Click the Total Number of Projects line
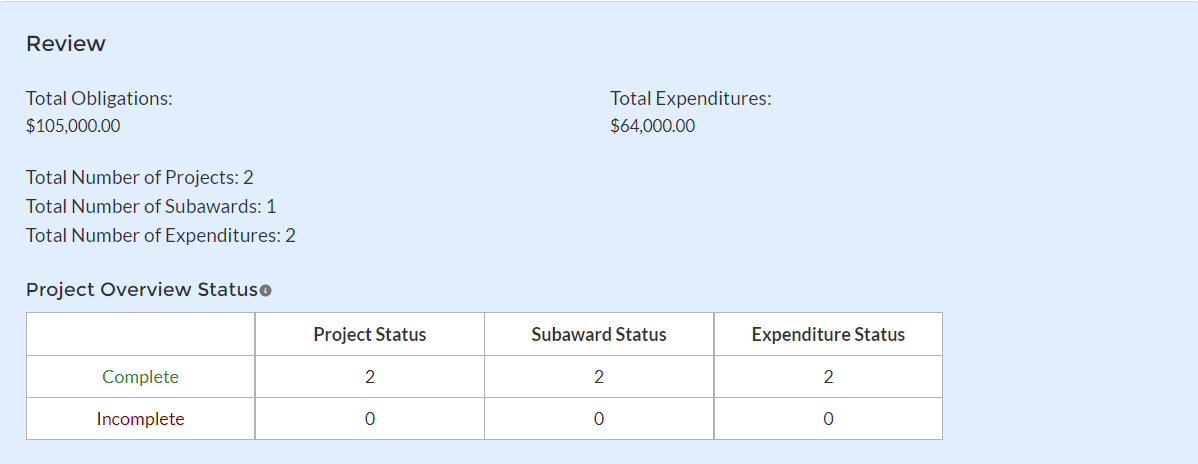1198x464 pixels. click(140, 177)
